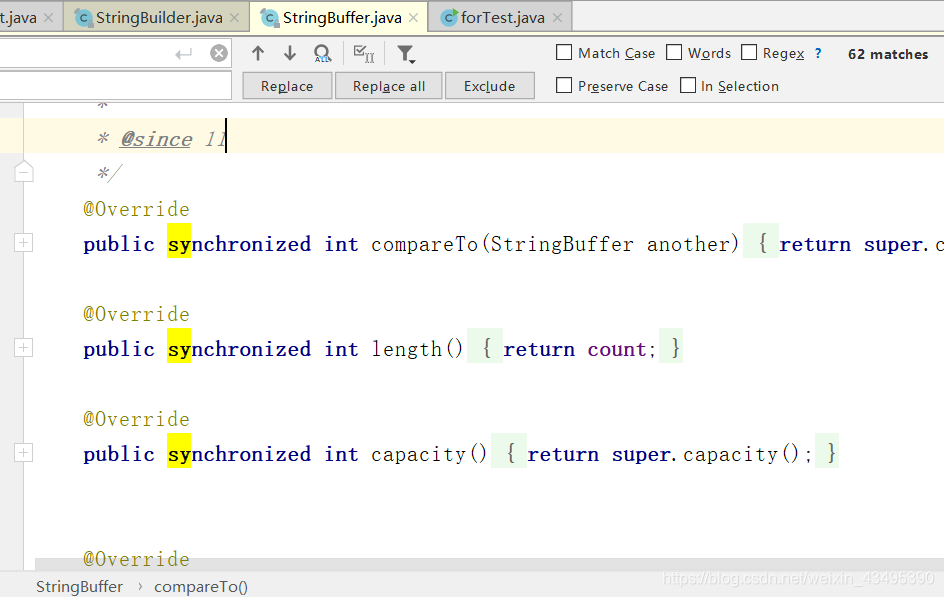Screen dimensions: 944x597
Task: Enable In Selection checkbox
Action: coord(688,85)
